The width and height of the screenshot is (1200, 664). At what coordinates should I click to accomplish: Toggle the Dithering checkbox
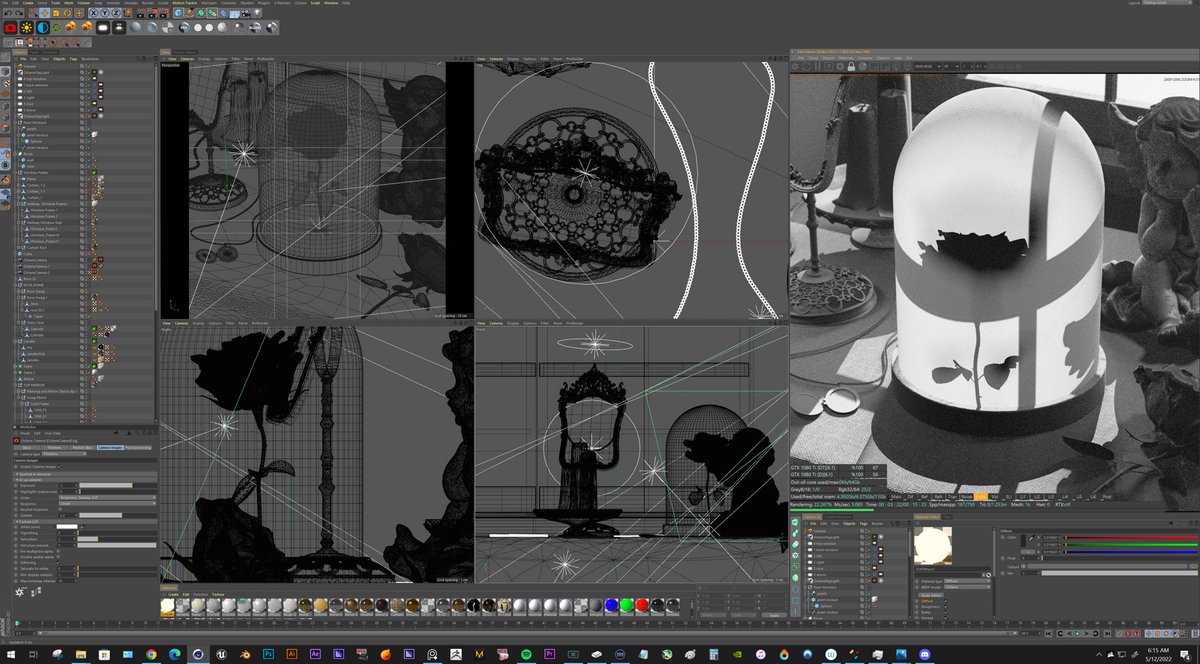coord(58,563)
